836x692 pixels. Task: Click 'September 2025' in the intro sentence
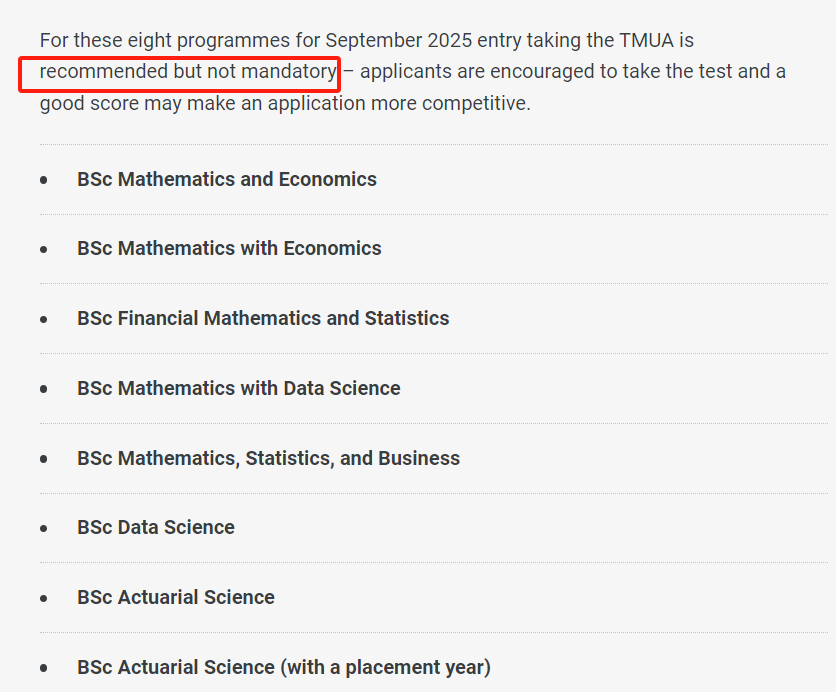point(398,41)
